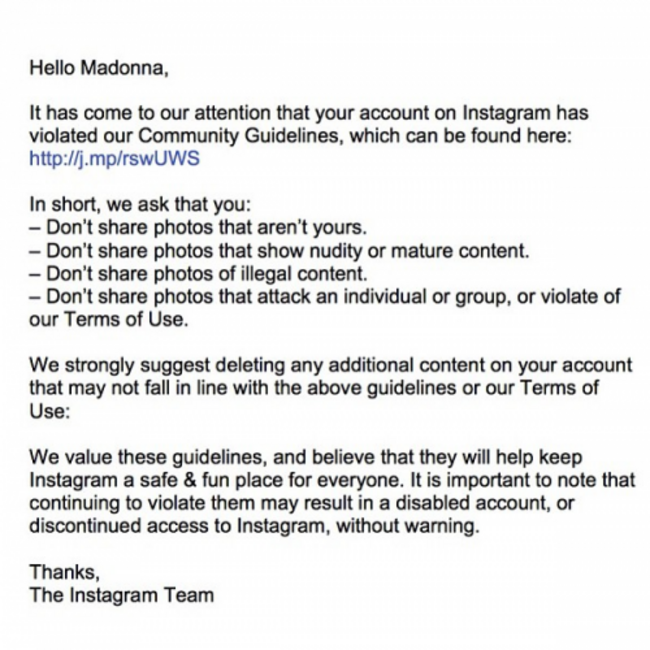This screenshot has height=650, width=650.
Task: Select the "attack an individual or group" bullet
Action: (325, 296)
